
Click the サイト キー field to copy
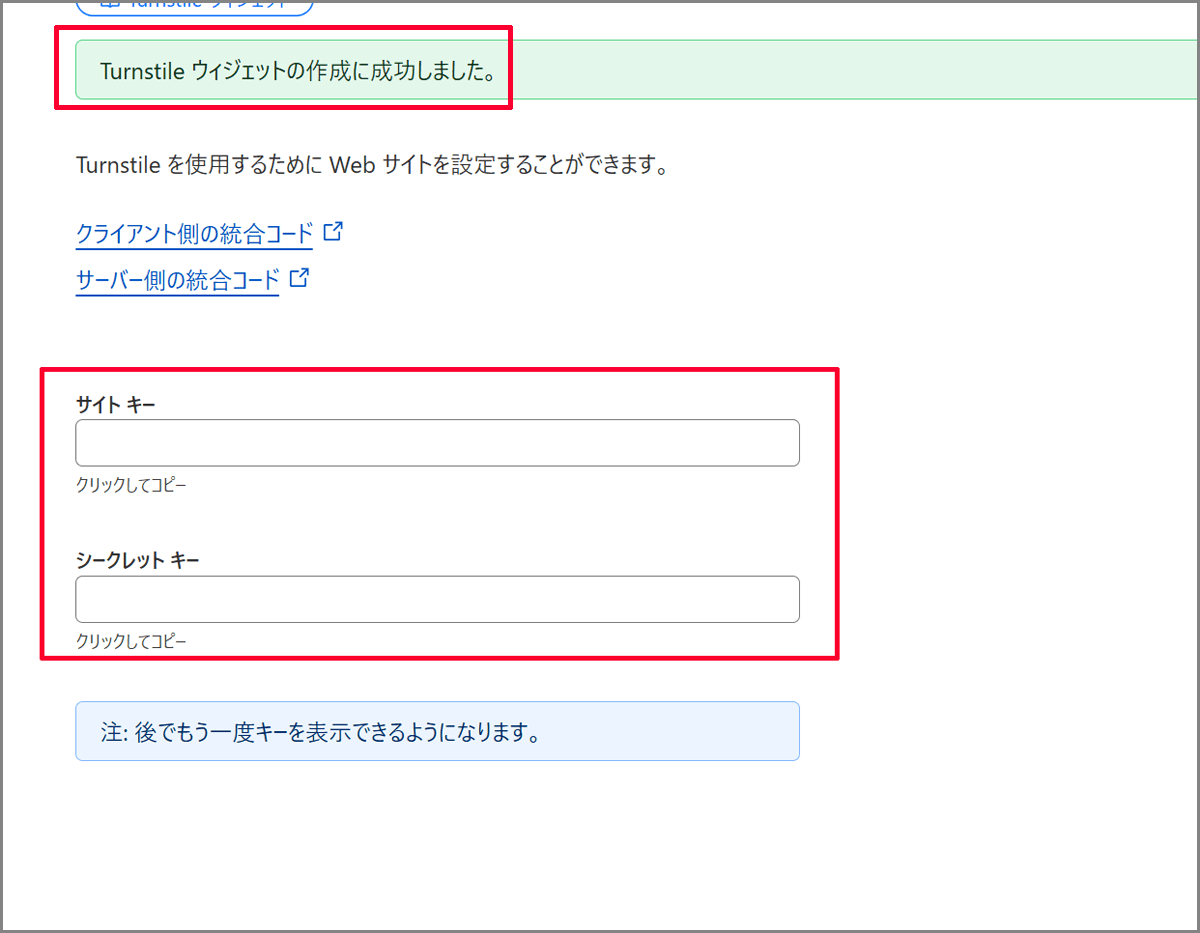point(437,443)
